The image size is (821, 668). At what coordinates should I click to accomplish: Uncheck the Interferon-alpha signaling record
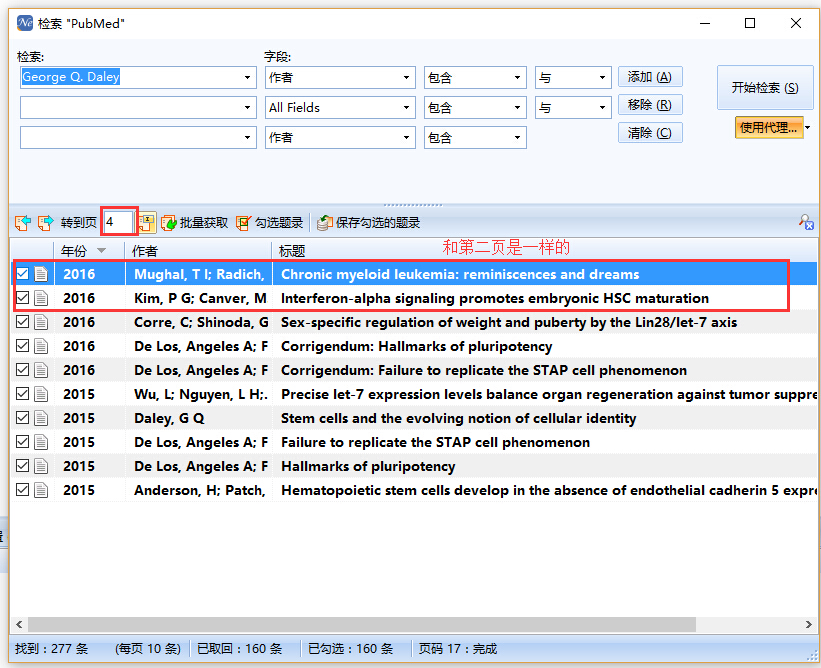pyautogui.click(x=22, y=297)
